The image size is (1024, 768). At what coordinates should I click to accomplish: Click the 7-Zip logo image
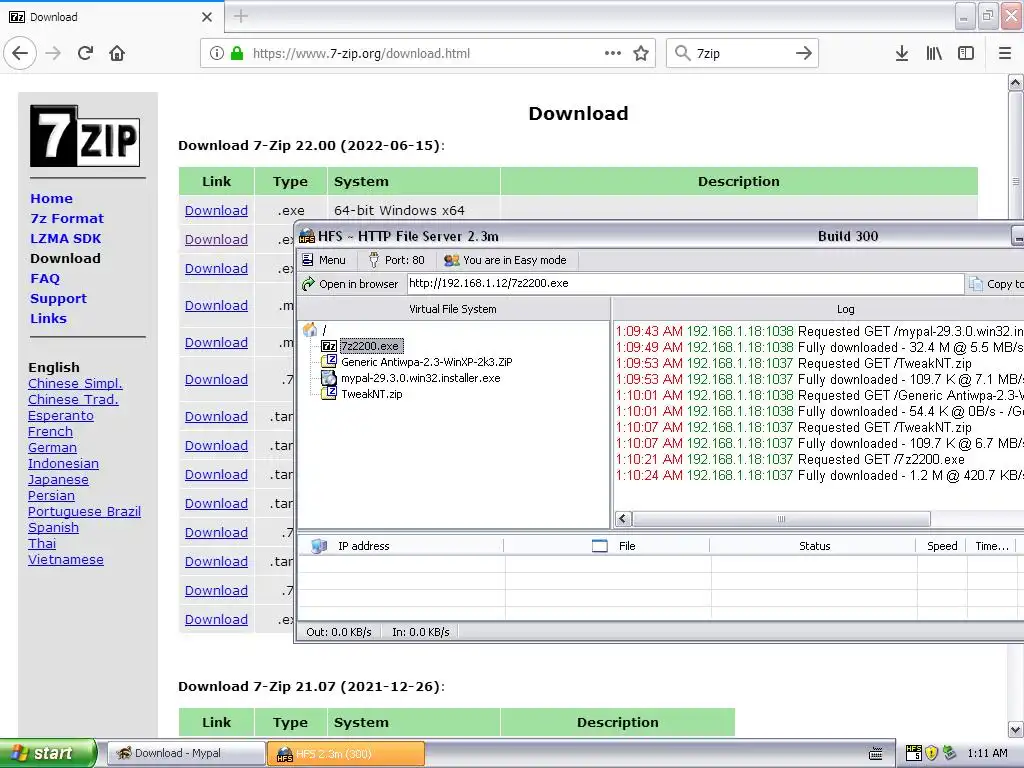click(x=85, y=136)
